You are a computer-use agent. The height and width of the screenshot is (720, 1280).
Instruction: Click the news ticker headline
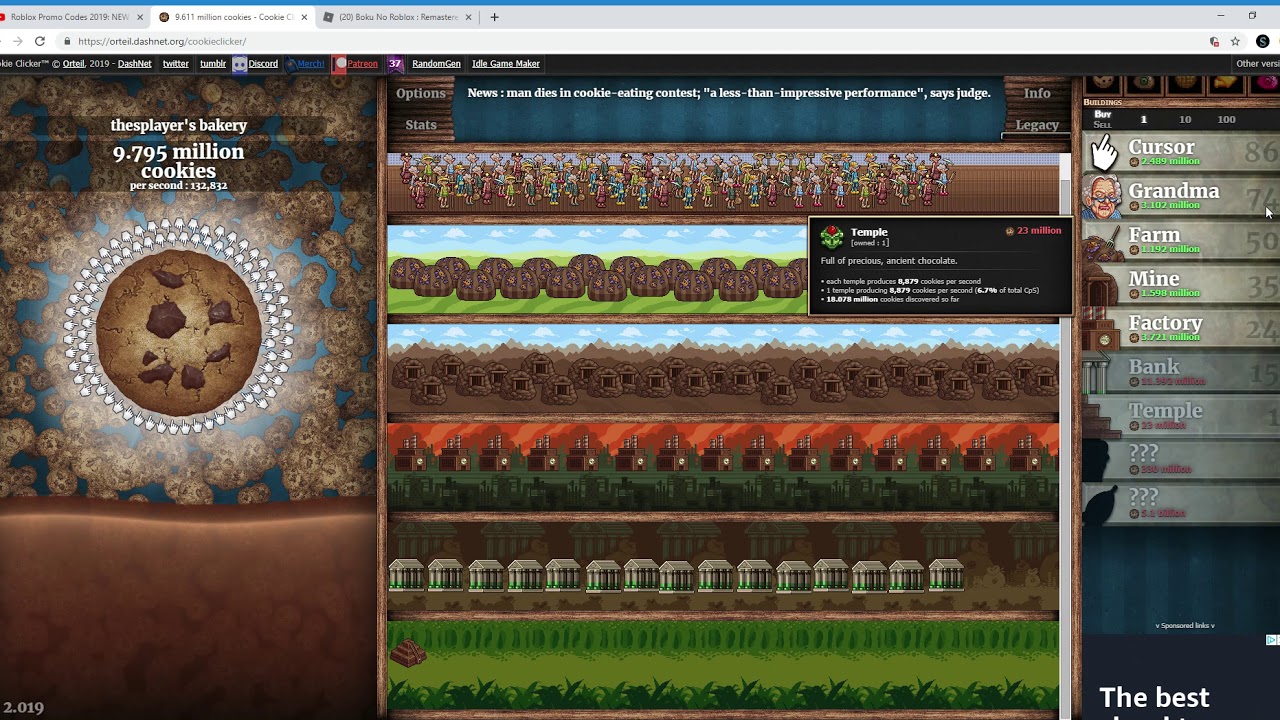click(x=729, y=93)
